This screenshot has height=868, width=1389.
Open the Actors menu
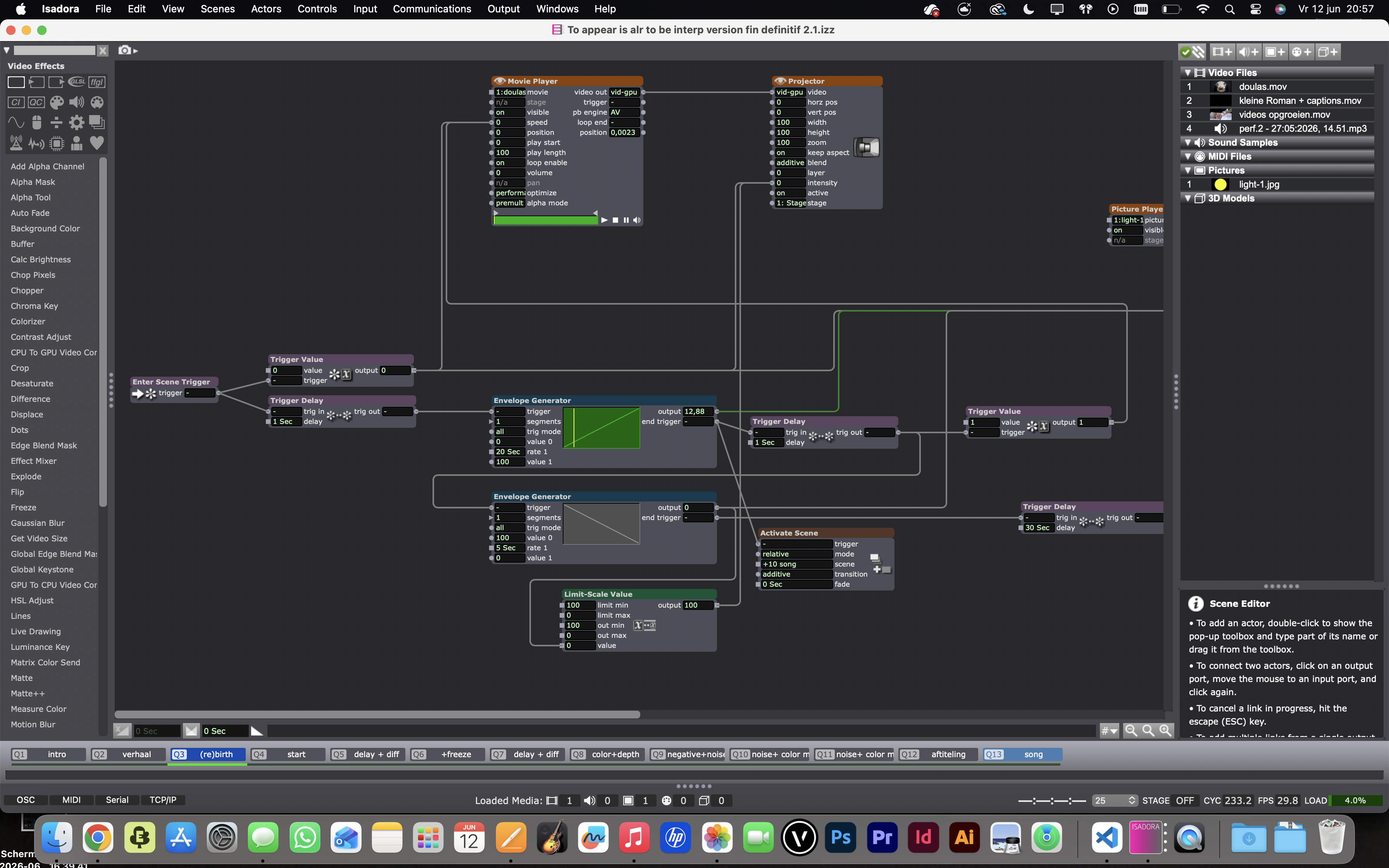click(x=266, y=9)
